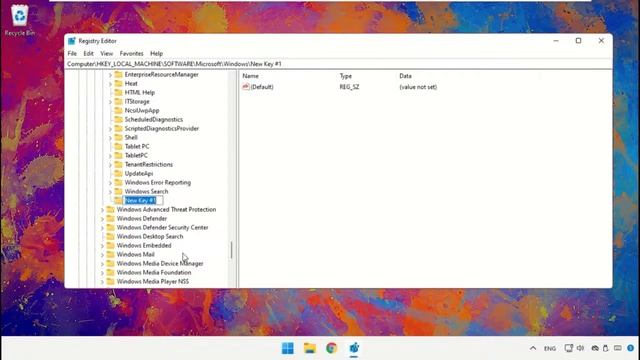The height and width of the screenshot is (360, 640).
Task: Click the (value not set) data cell
Action: tap(418, 87)
